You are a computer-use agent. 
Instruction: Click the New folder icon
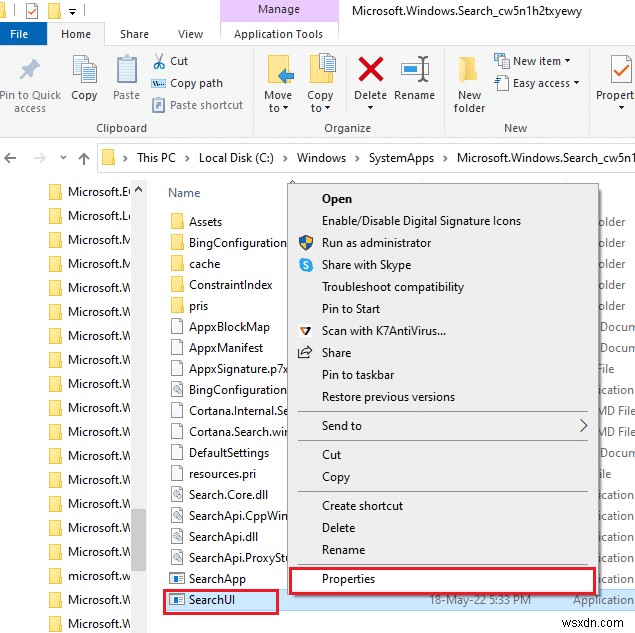(469, 70)
